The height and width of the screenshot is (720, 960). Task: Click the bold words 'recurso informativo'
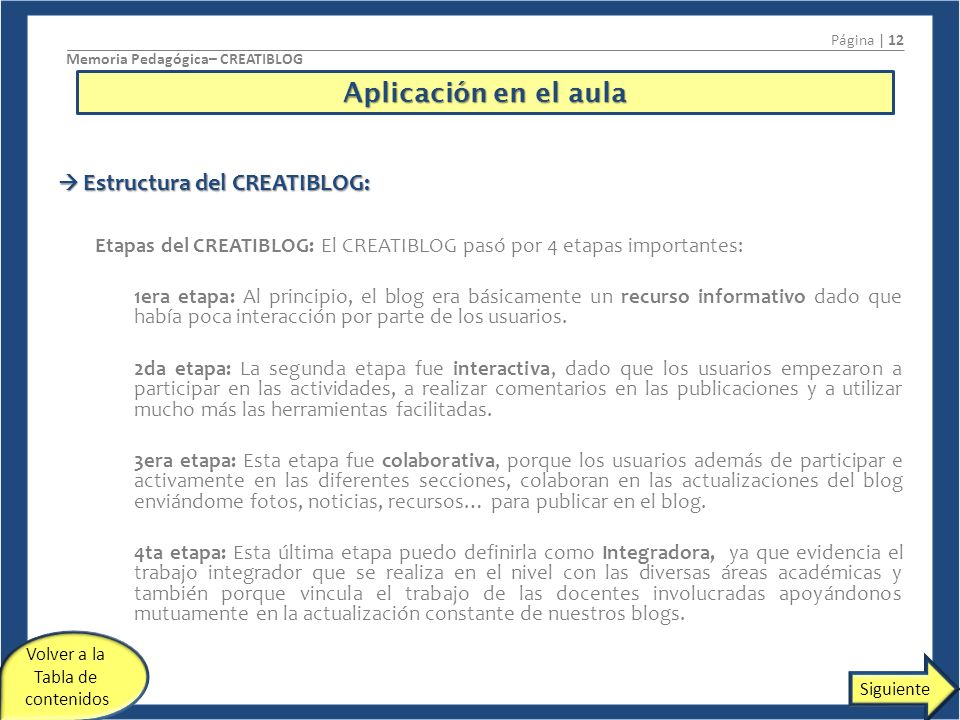tap(713, 296)
